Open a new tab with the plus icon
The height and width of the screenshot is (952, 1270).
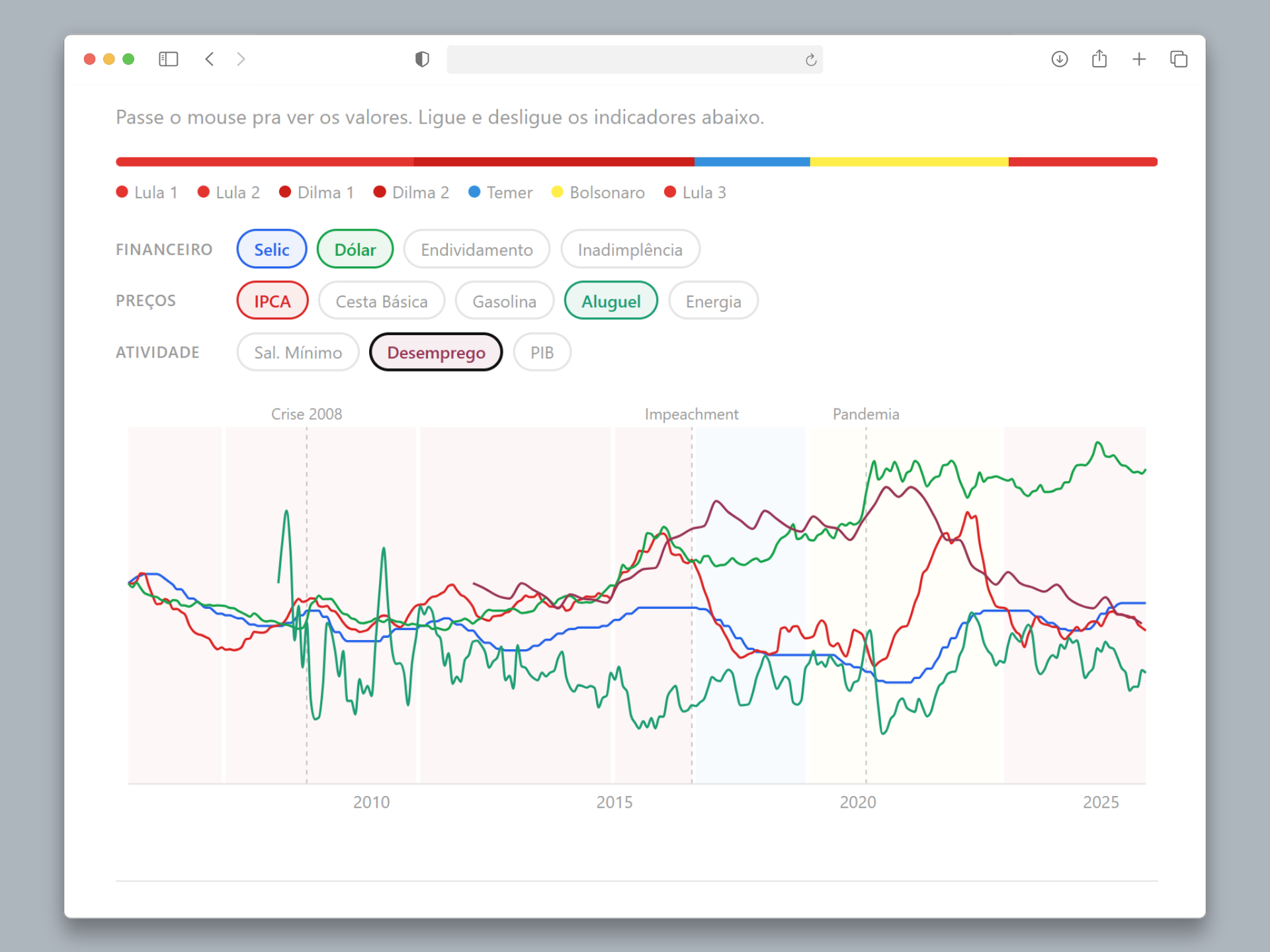point(1140,59)
